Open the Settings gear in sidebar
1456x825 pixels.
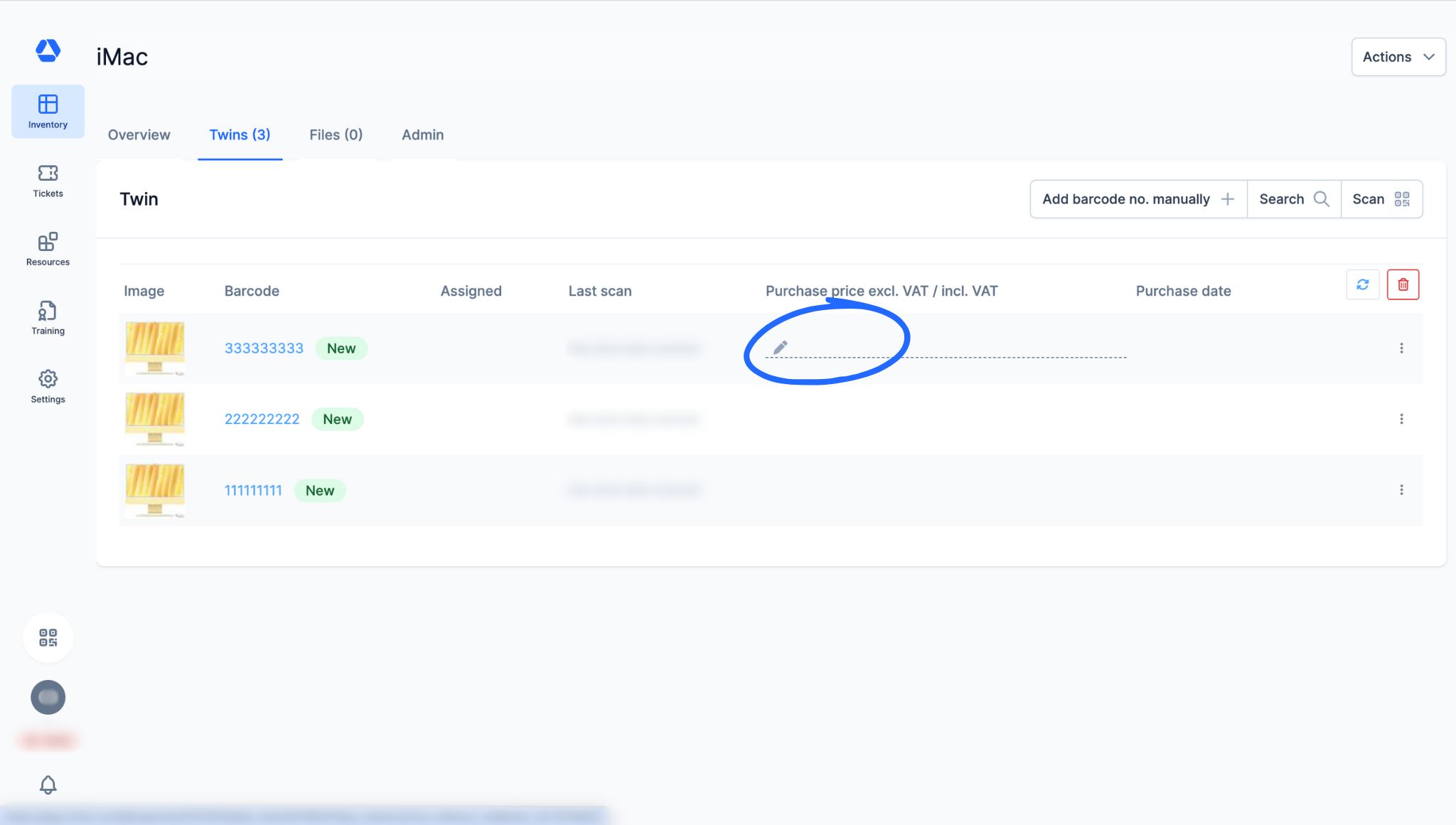tap(48, 386)
